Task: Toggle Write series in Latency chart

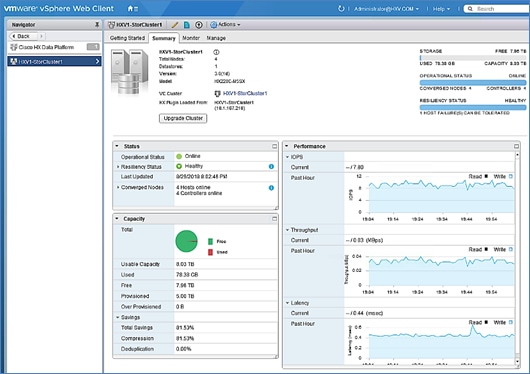Action: (503, 322)
